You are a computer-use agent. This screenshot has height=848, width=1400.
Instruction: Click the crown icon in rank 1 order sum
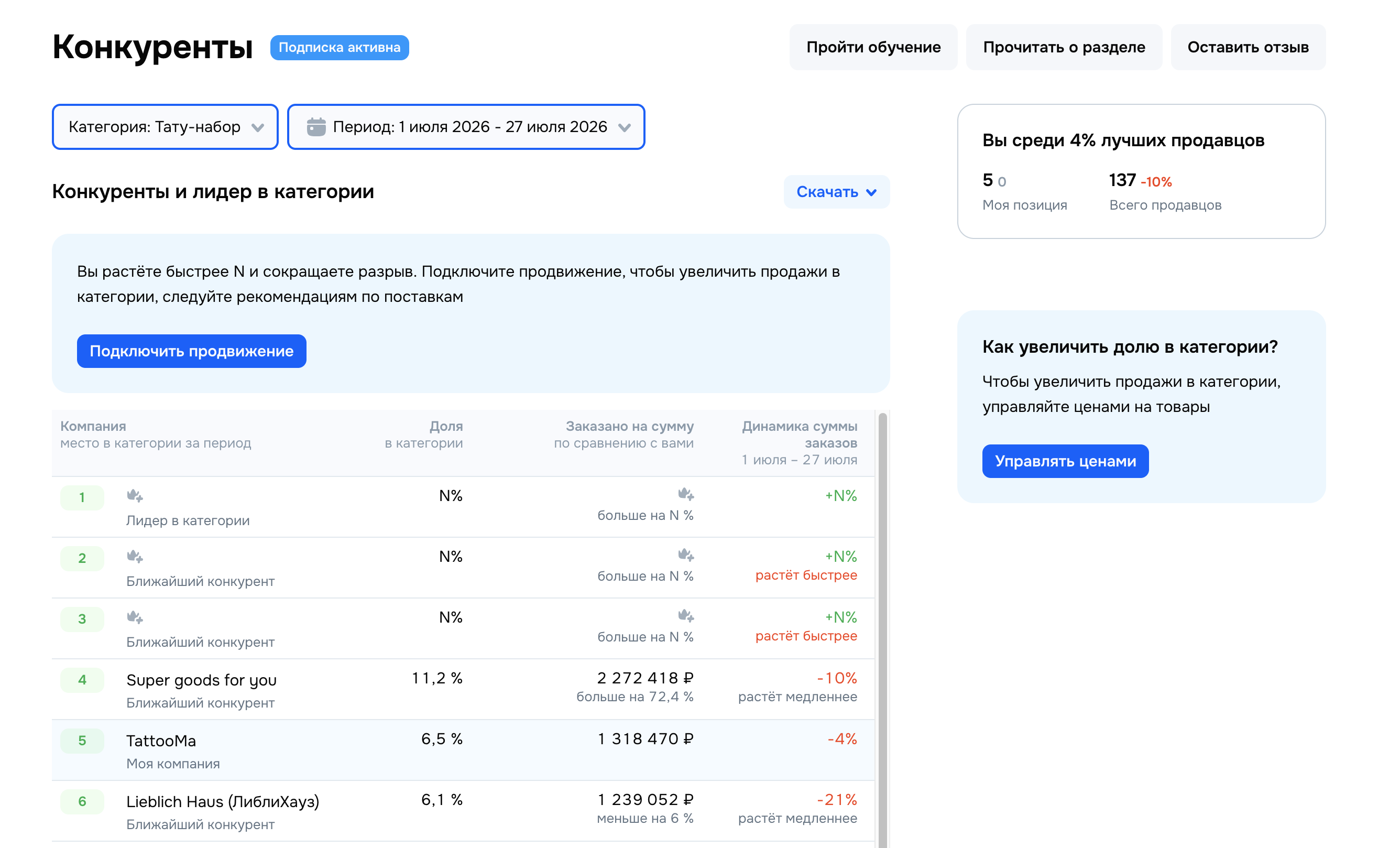pos(686,494)
